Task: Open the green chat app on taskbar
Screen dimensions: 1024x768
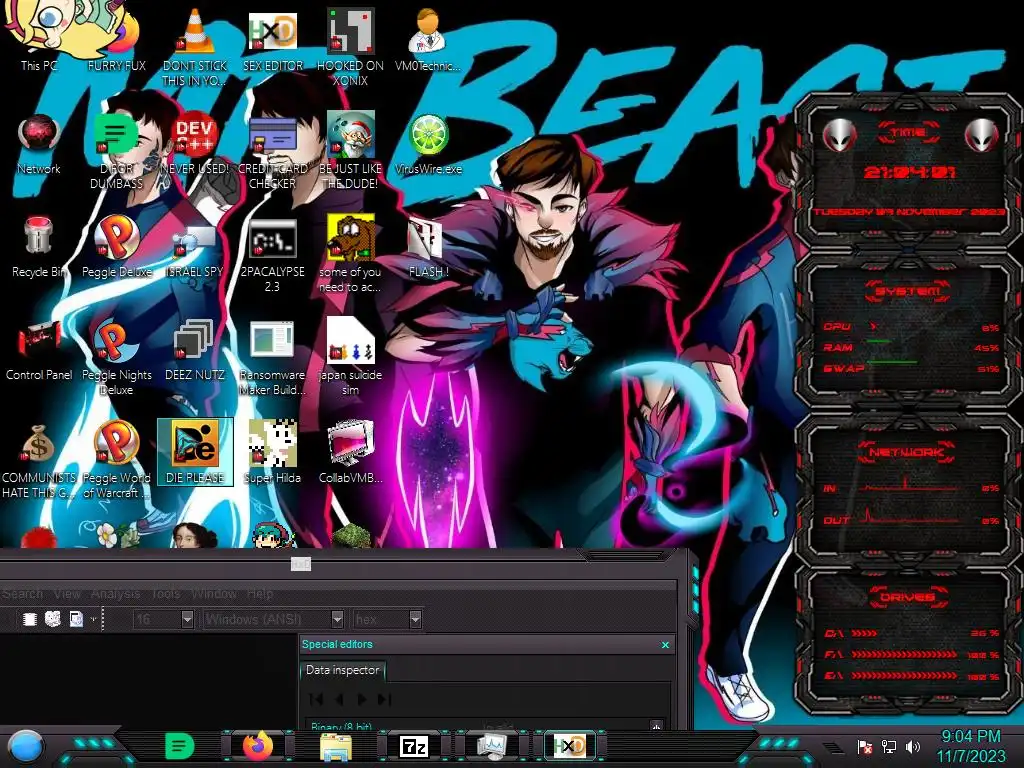Action: point(180,746)
